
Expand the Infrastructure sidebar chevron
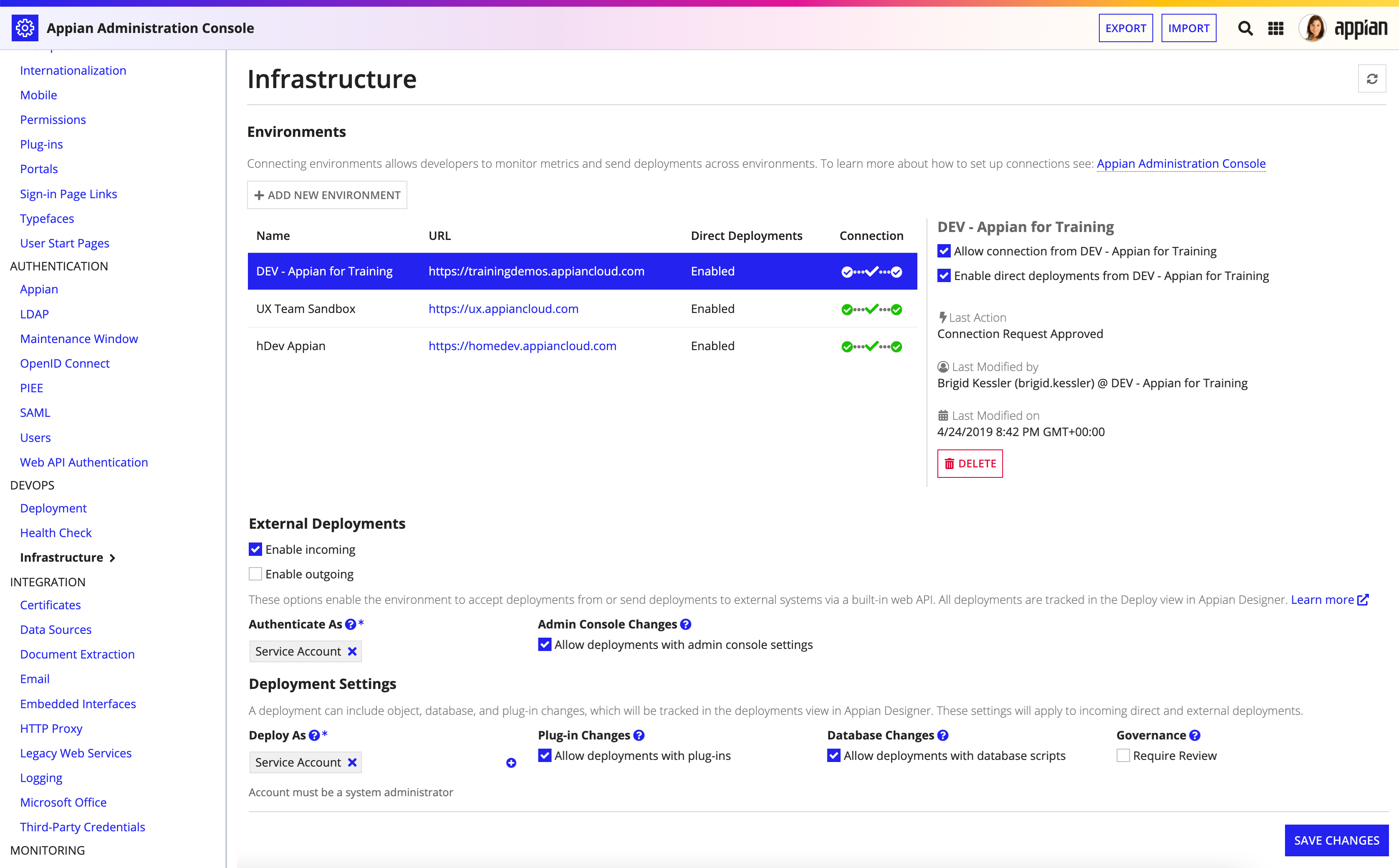click(x=113, y=558)
